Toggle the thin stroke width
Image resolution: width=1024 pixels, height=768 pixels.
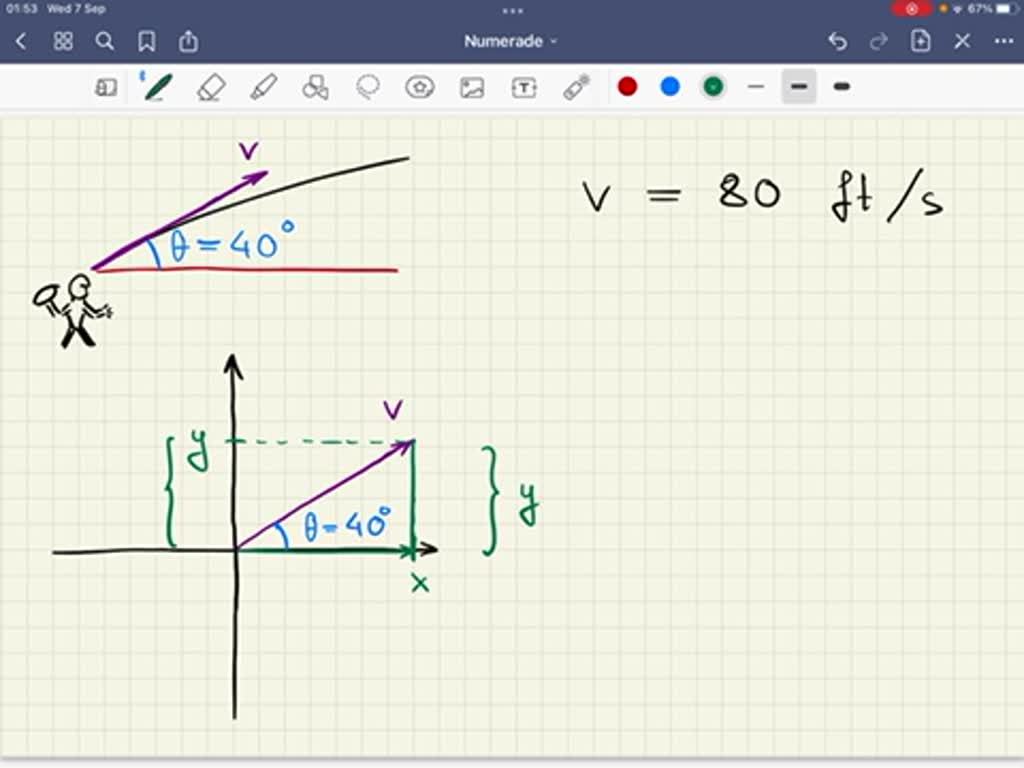coord(756,87)
